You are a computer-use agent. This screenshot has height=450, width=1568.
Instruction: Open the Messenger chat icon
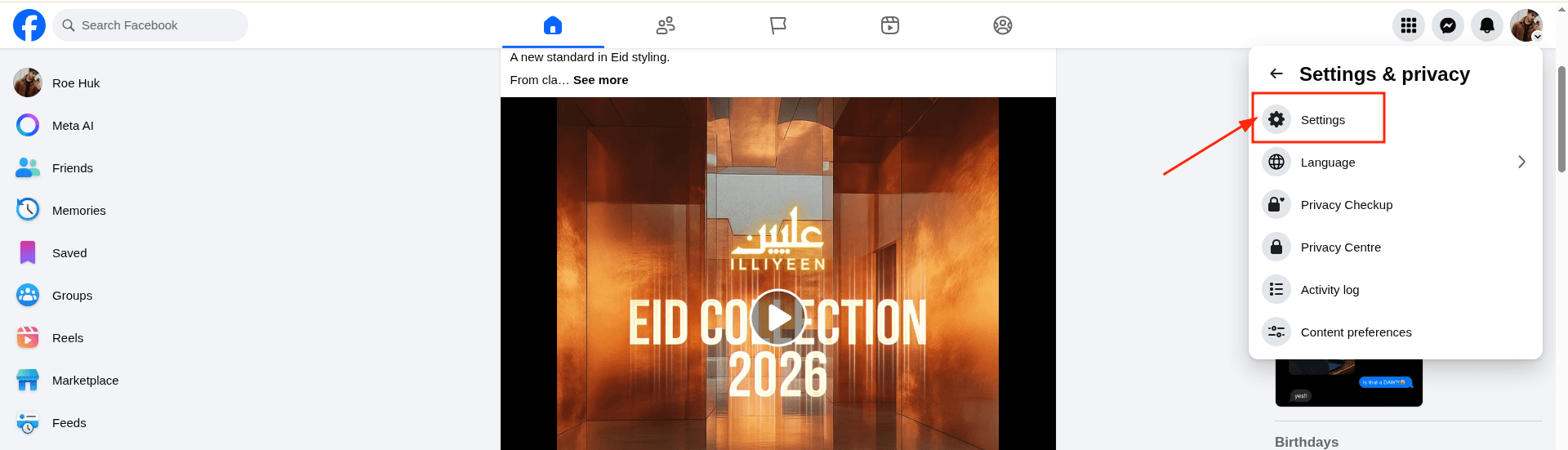[1448, 25]
